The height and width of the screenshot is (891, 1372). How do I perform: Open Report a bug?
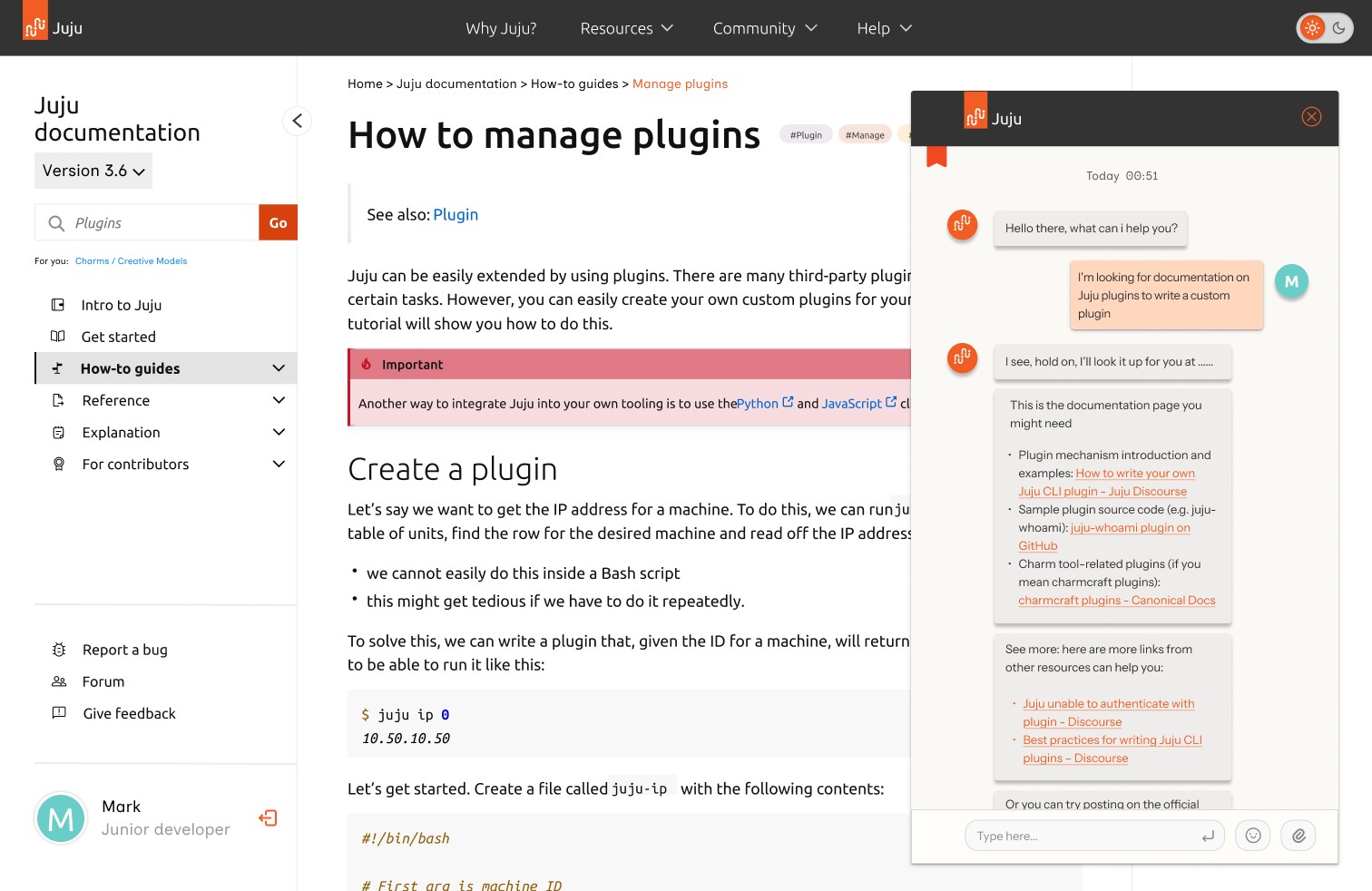[125, 650]
